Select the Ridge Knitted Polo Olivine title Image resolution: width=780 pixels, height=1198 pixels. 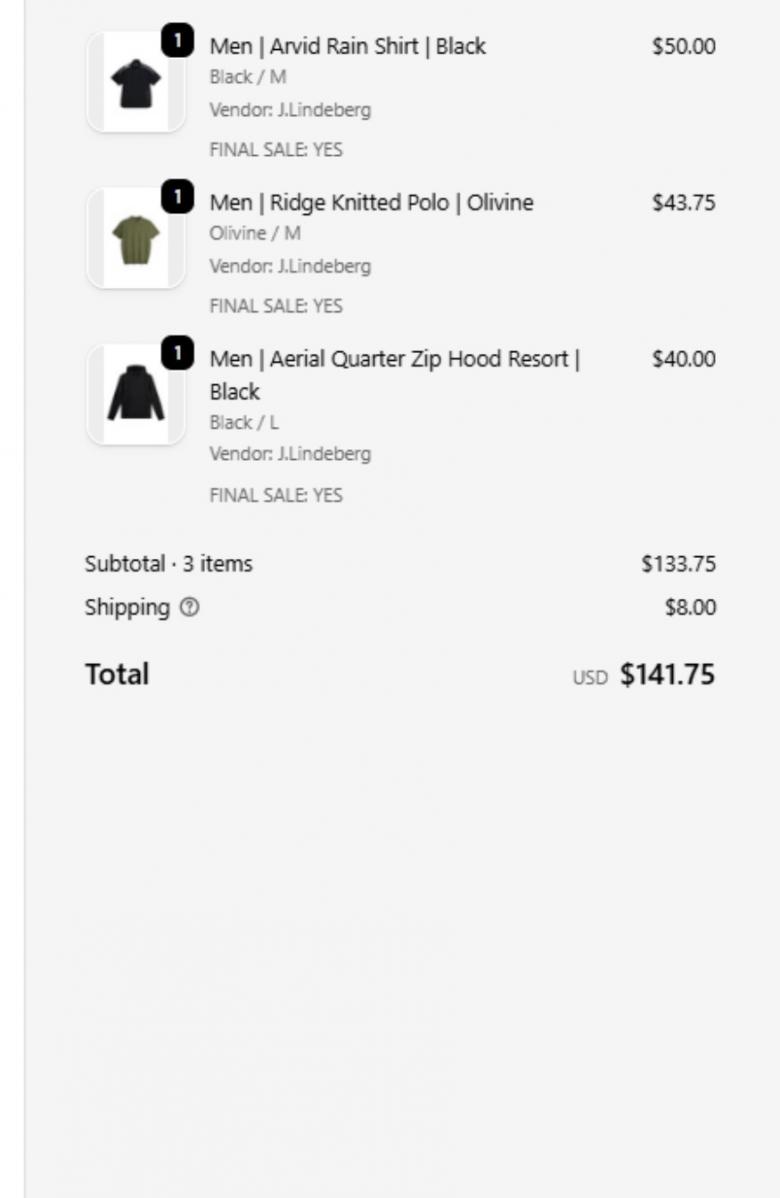pyautogui.click(x=371, y=202)
